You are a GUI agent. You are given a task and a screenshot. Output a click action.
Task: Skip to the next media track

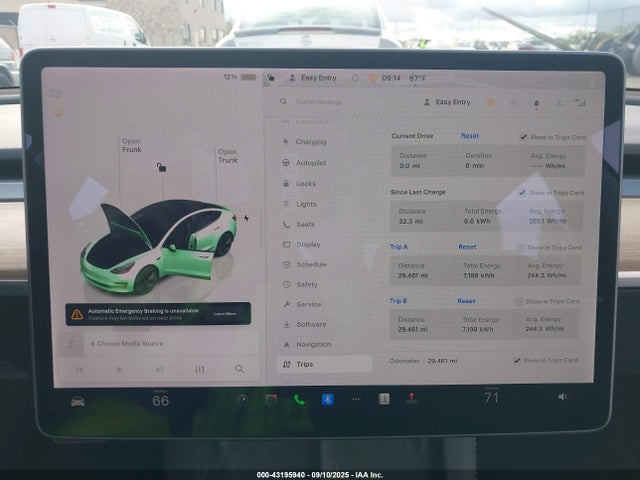coord(159,369)
